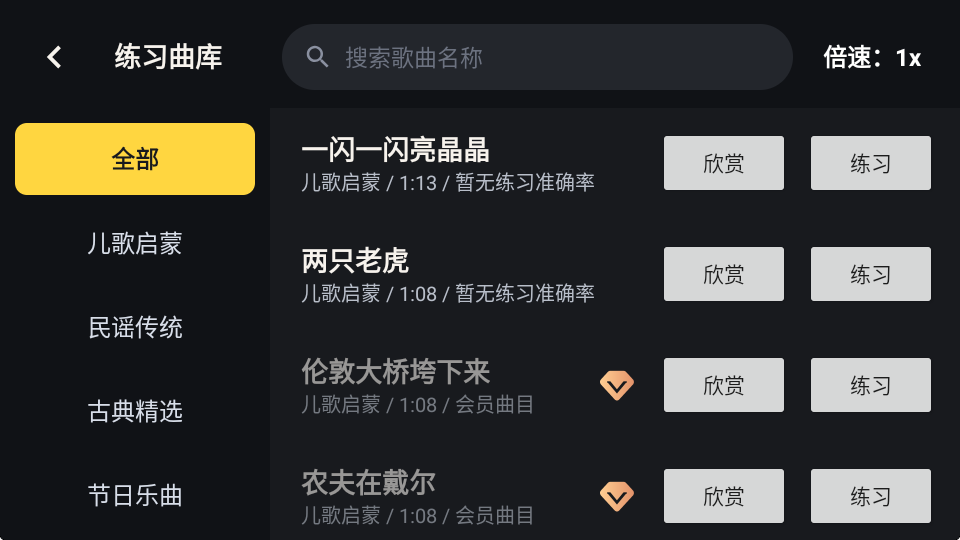This screenshot has height=540, width=960.
Task: Listen to 两只老虎 with 欣赏 button
Action: click(724, 274)
